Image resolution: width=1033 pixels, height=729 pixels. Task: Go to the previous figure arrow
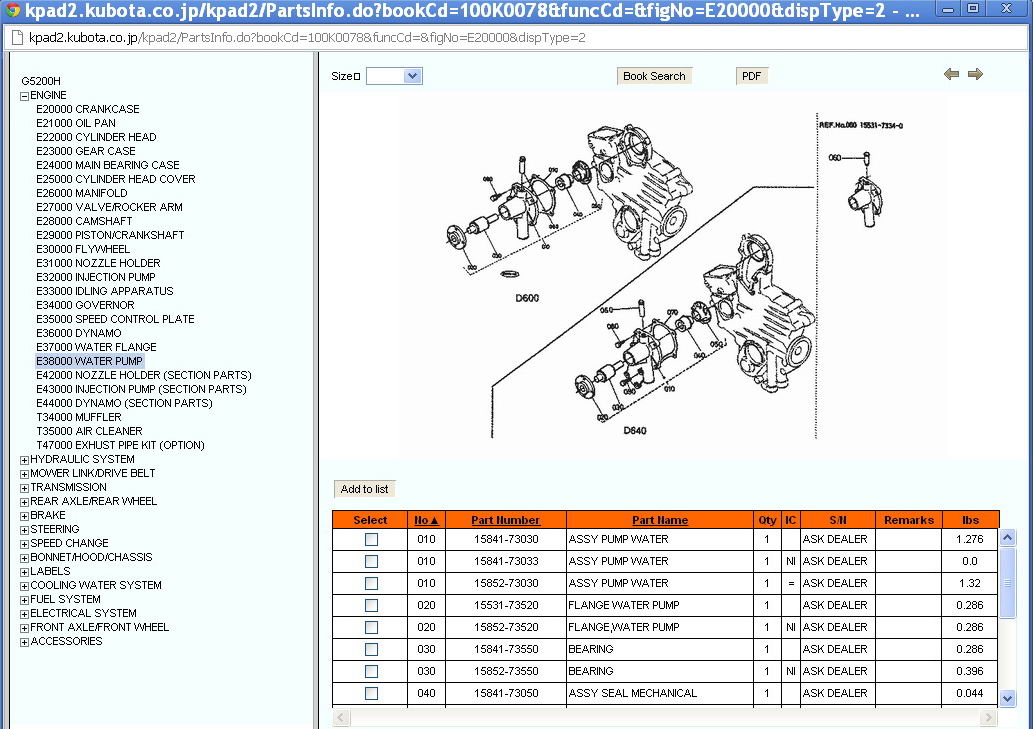(x=951, y=74)
